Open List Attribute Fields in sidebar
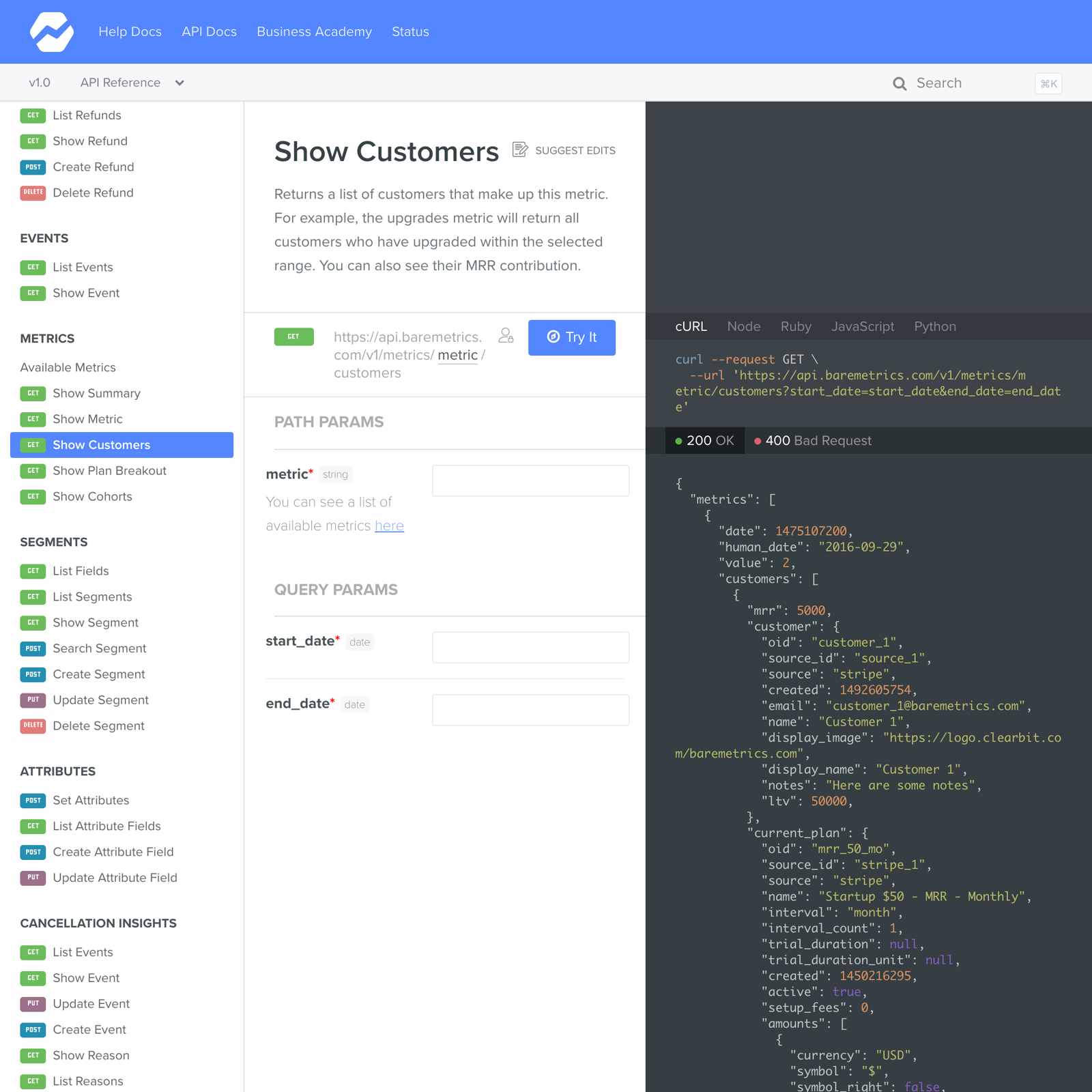The image size is (1092, 1092). click(x=106, y=826)
